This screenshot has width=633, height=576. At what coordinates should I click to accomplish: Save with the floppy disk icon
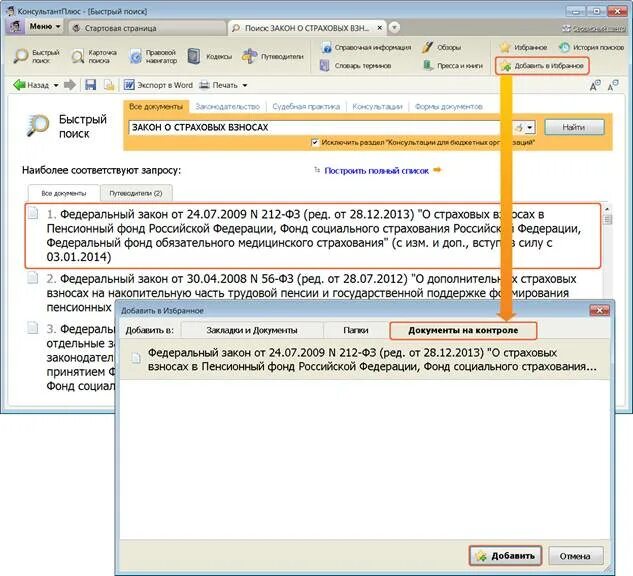pos(90,85)
